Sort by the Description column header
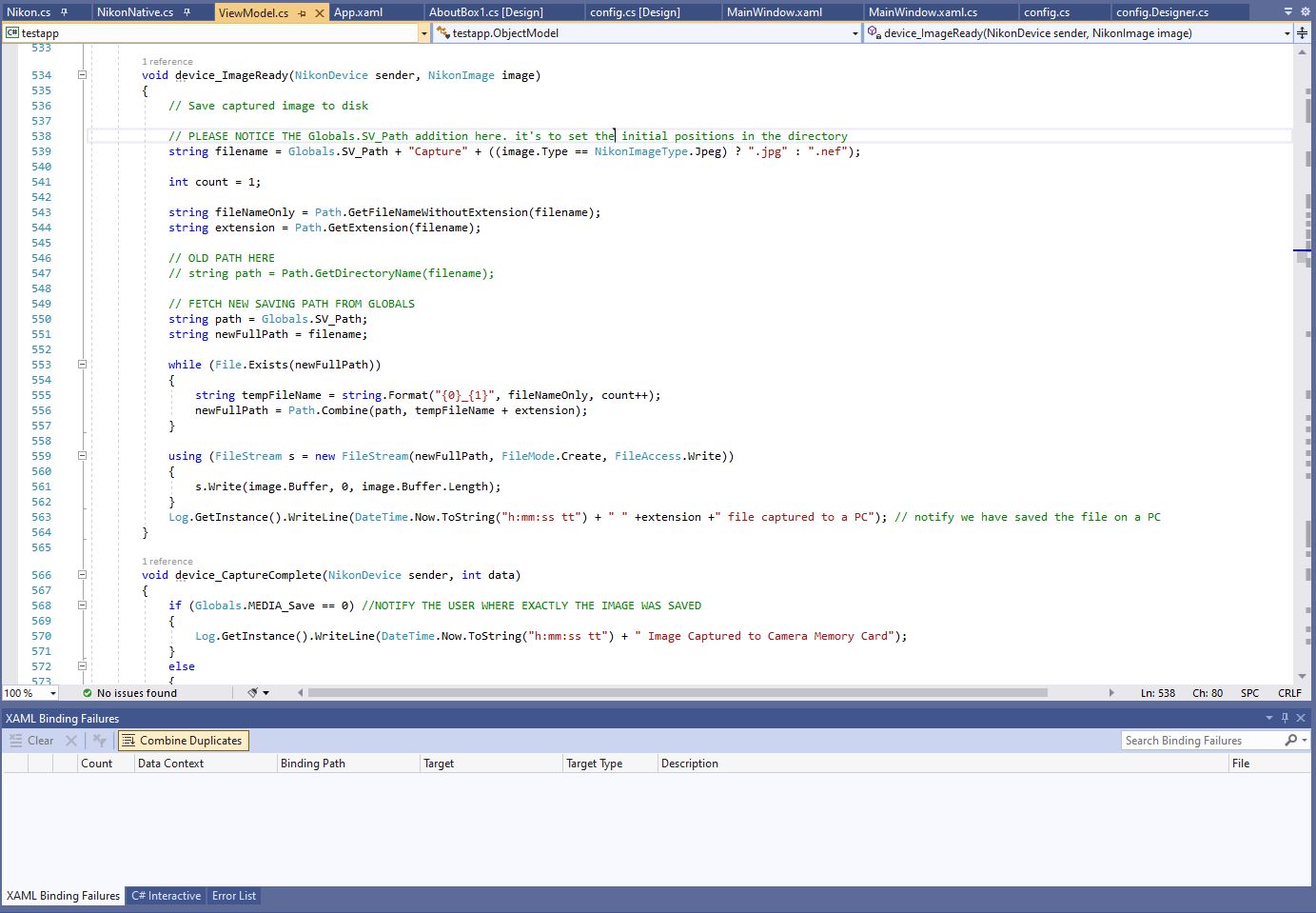The image size is (1316, 913). pyautogui.click(x=942, y=764)
